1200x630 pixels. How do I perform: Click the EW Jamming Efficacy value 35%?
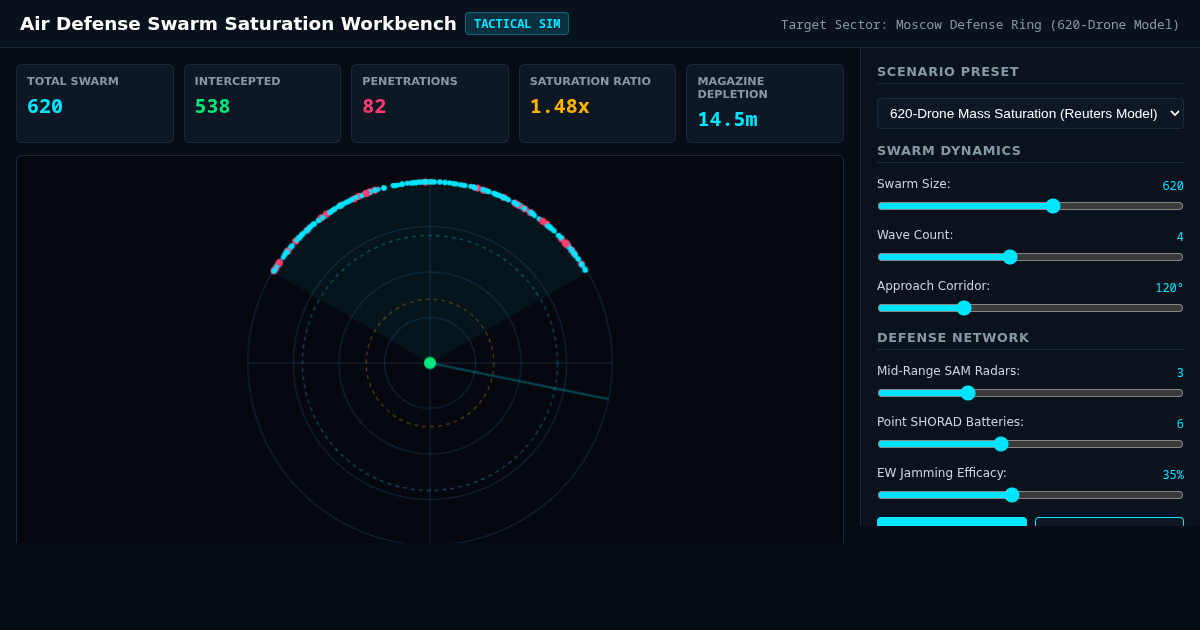tap(1173, 475)
